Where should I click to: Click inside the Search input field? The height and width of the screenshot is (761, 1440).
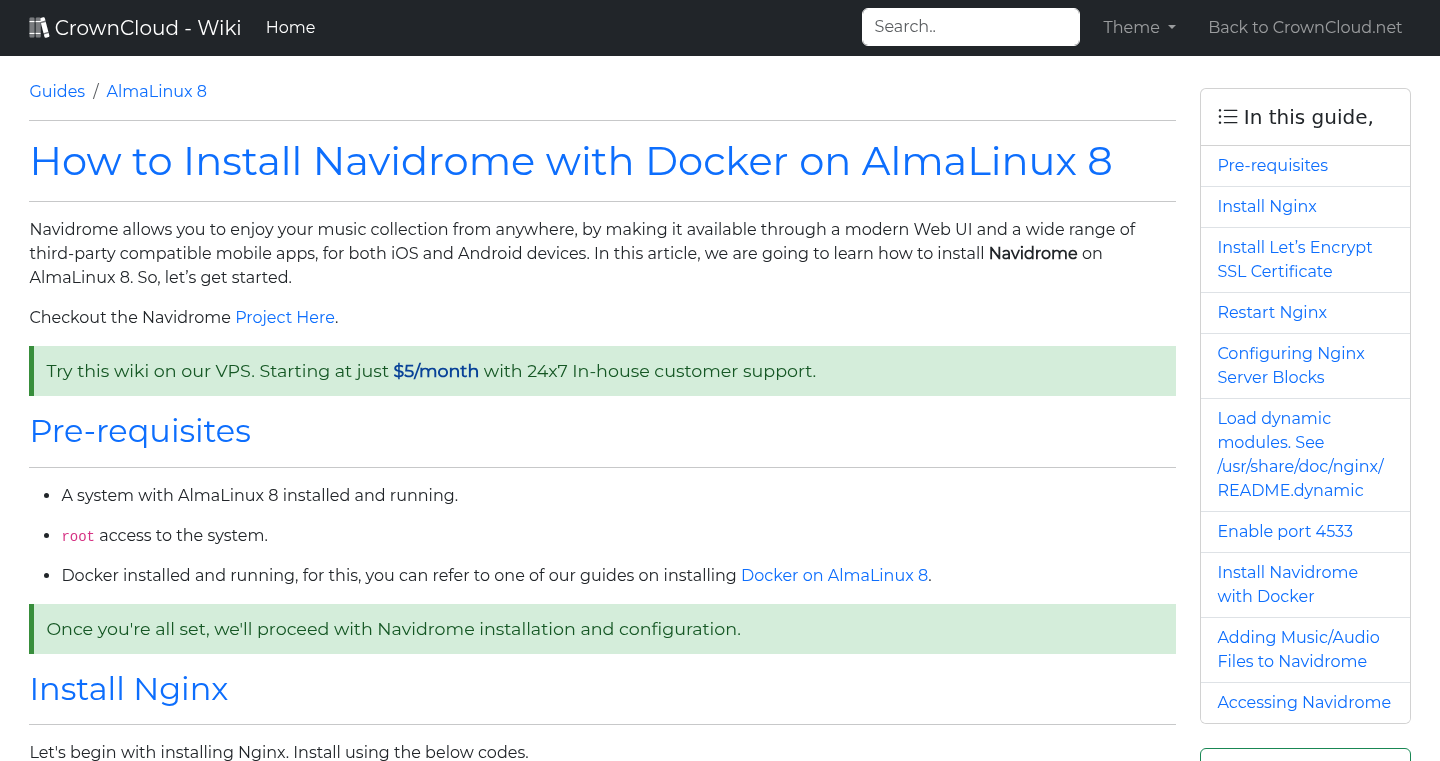tap(969, 27)
